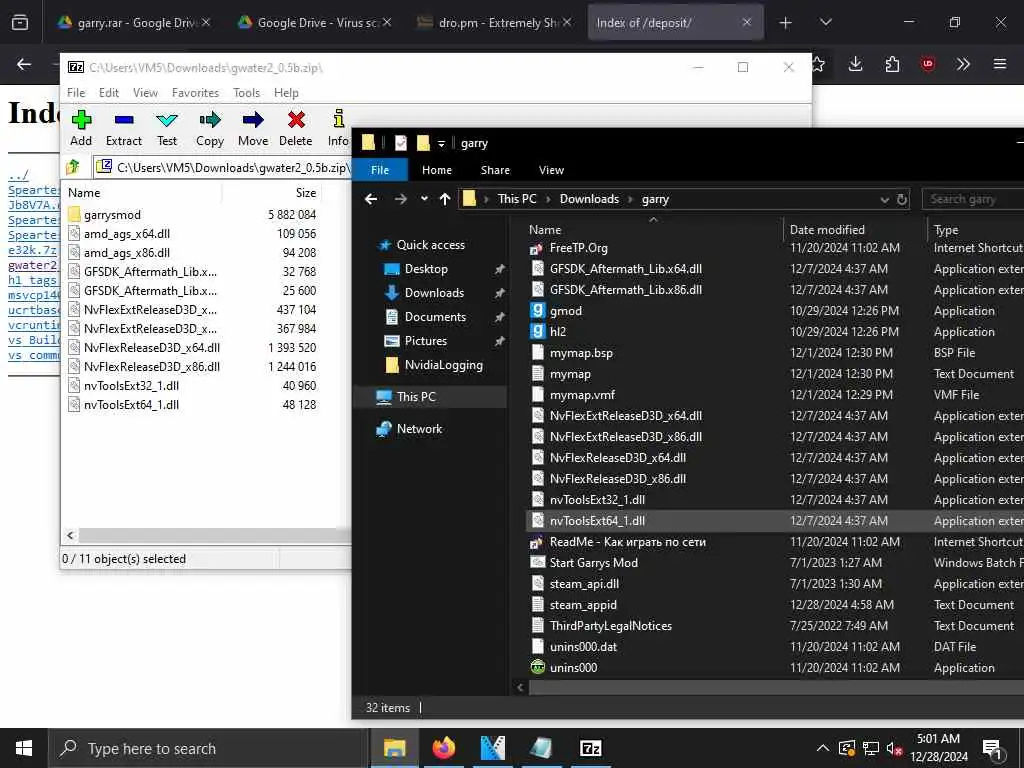Screen dimensions: 1024x768
Task: Open Firefox downloads panel icon
Action: coord(855,64)
